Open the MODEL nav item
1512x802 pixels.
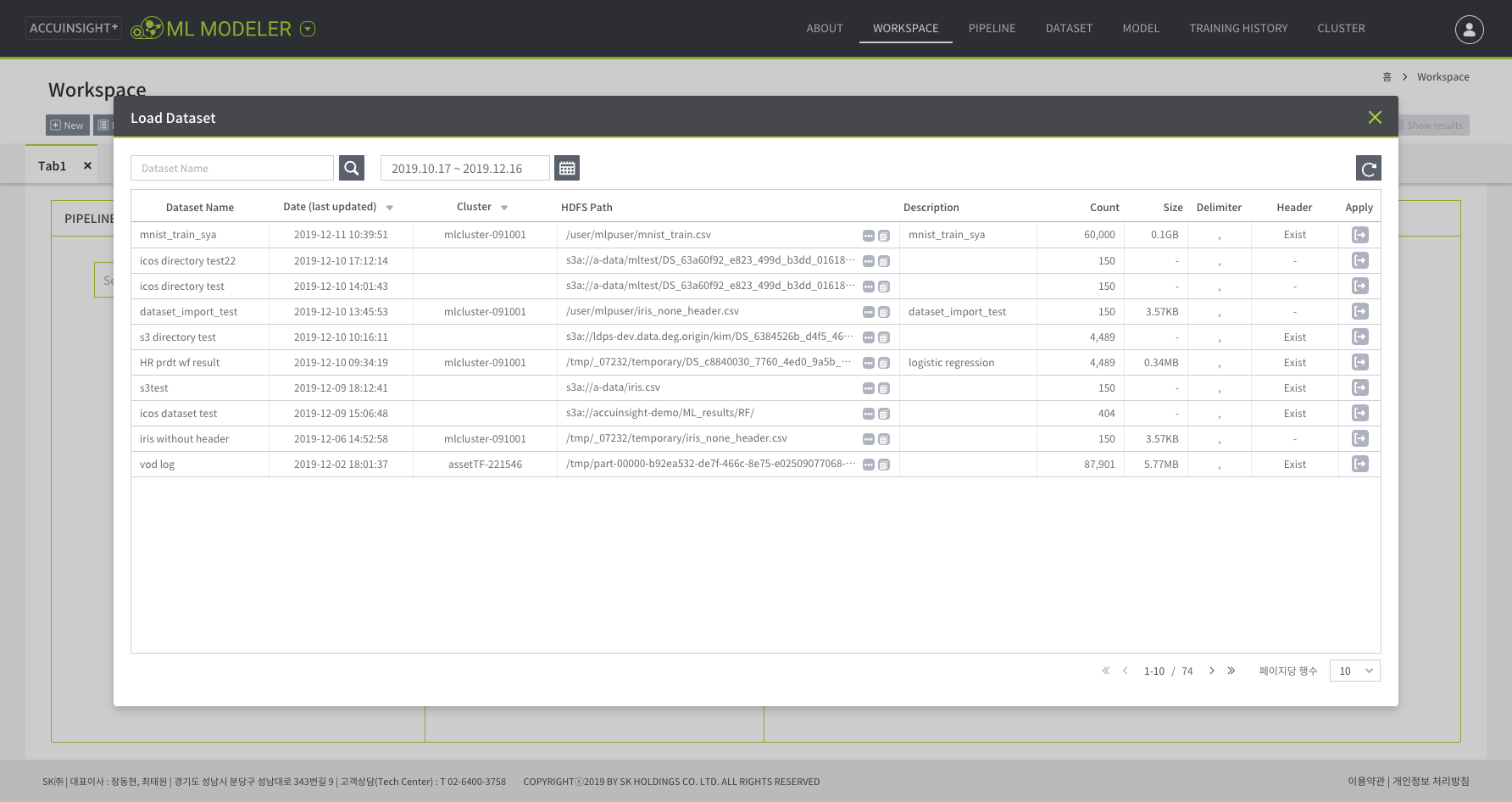click(1141, 28)
